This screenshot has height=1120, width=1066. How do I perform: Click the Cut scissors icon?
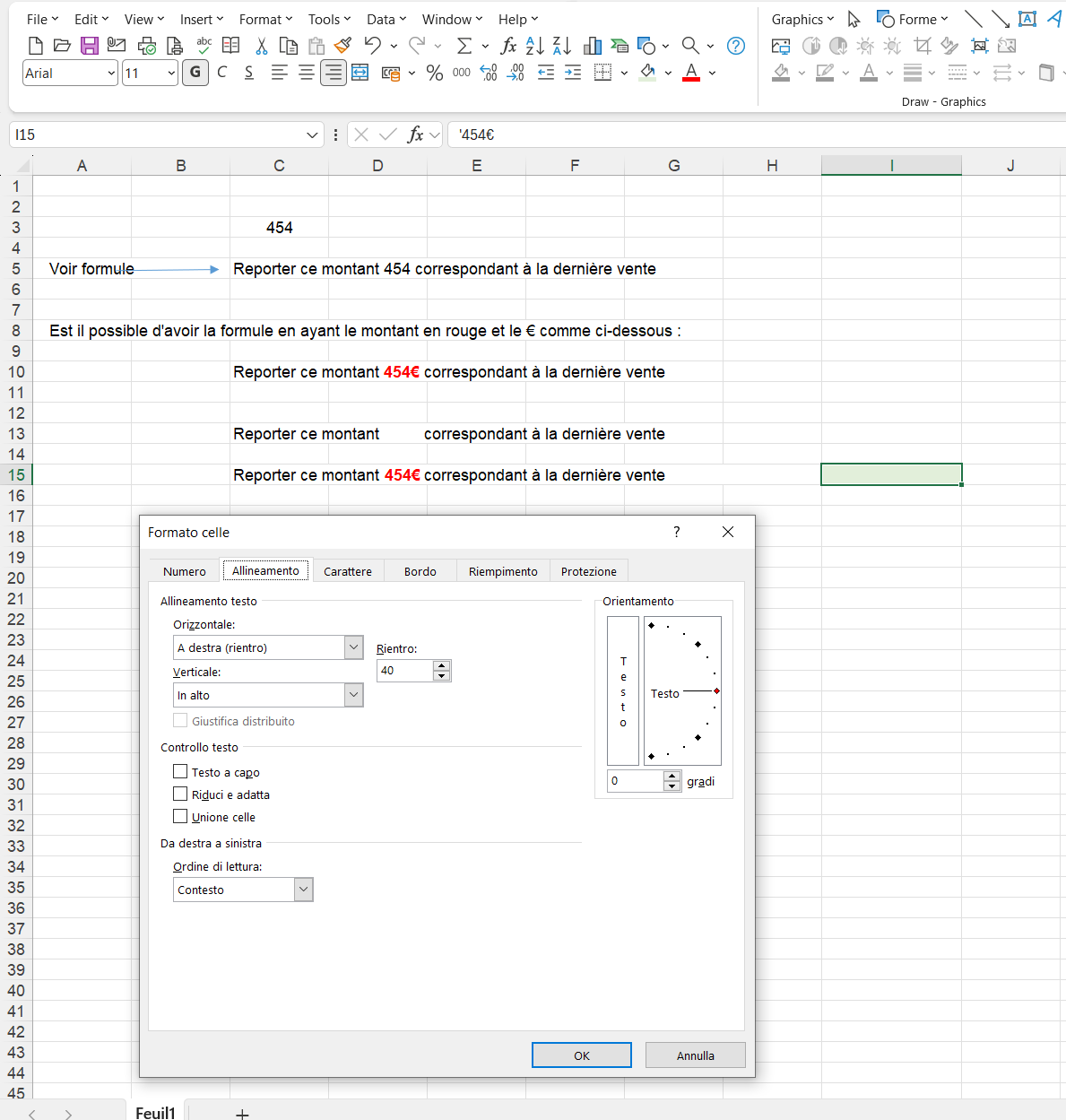click(x=261, y=46)
